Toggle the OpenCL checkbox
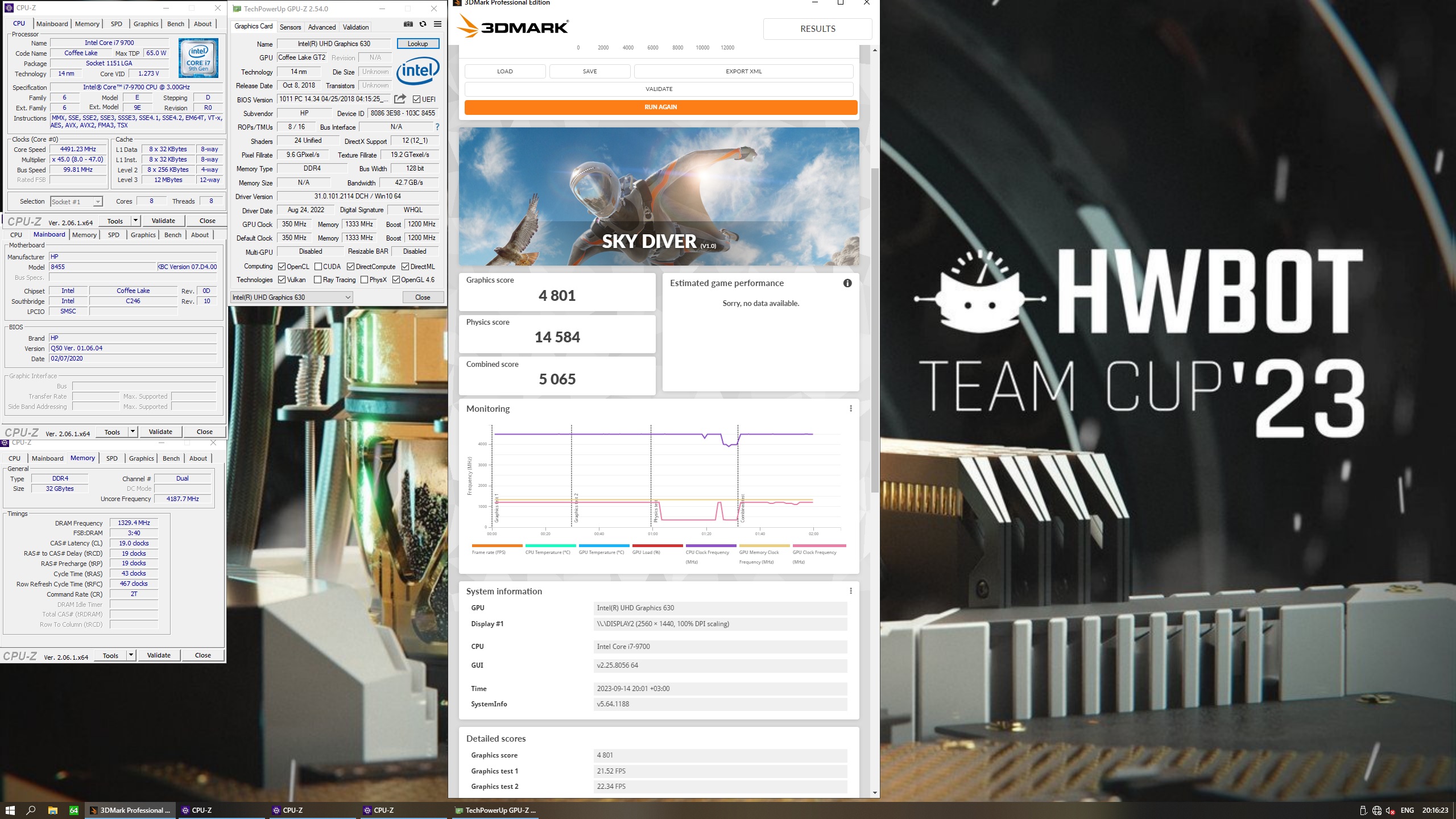Screen dimensions: 1456x819 [x=282, y=266]
